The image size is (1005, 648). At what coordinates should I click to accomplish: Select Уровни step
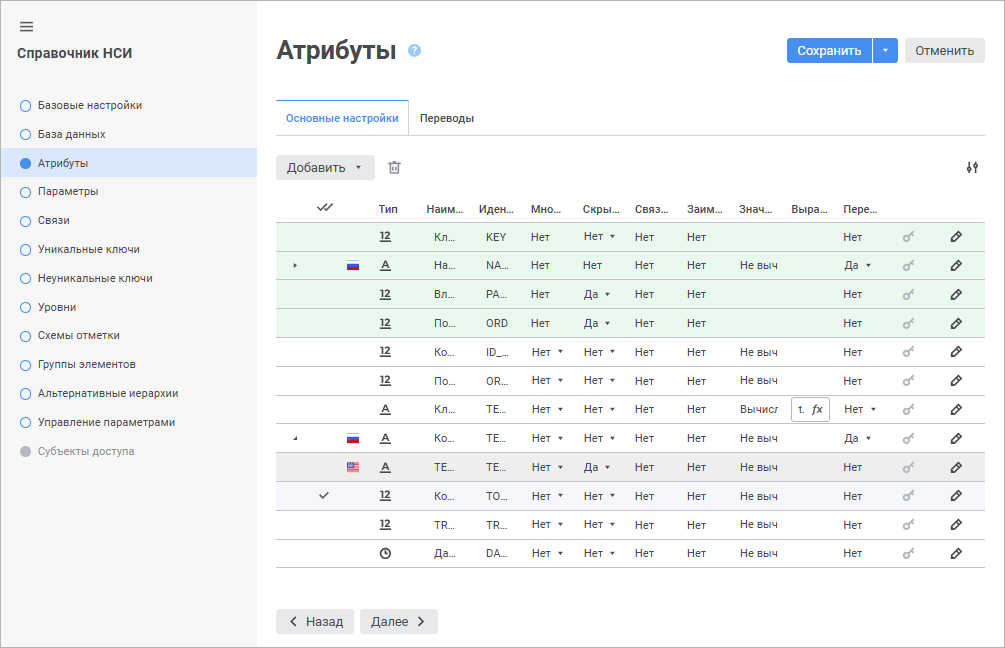[48, 307]
